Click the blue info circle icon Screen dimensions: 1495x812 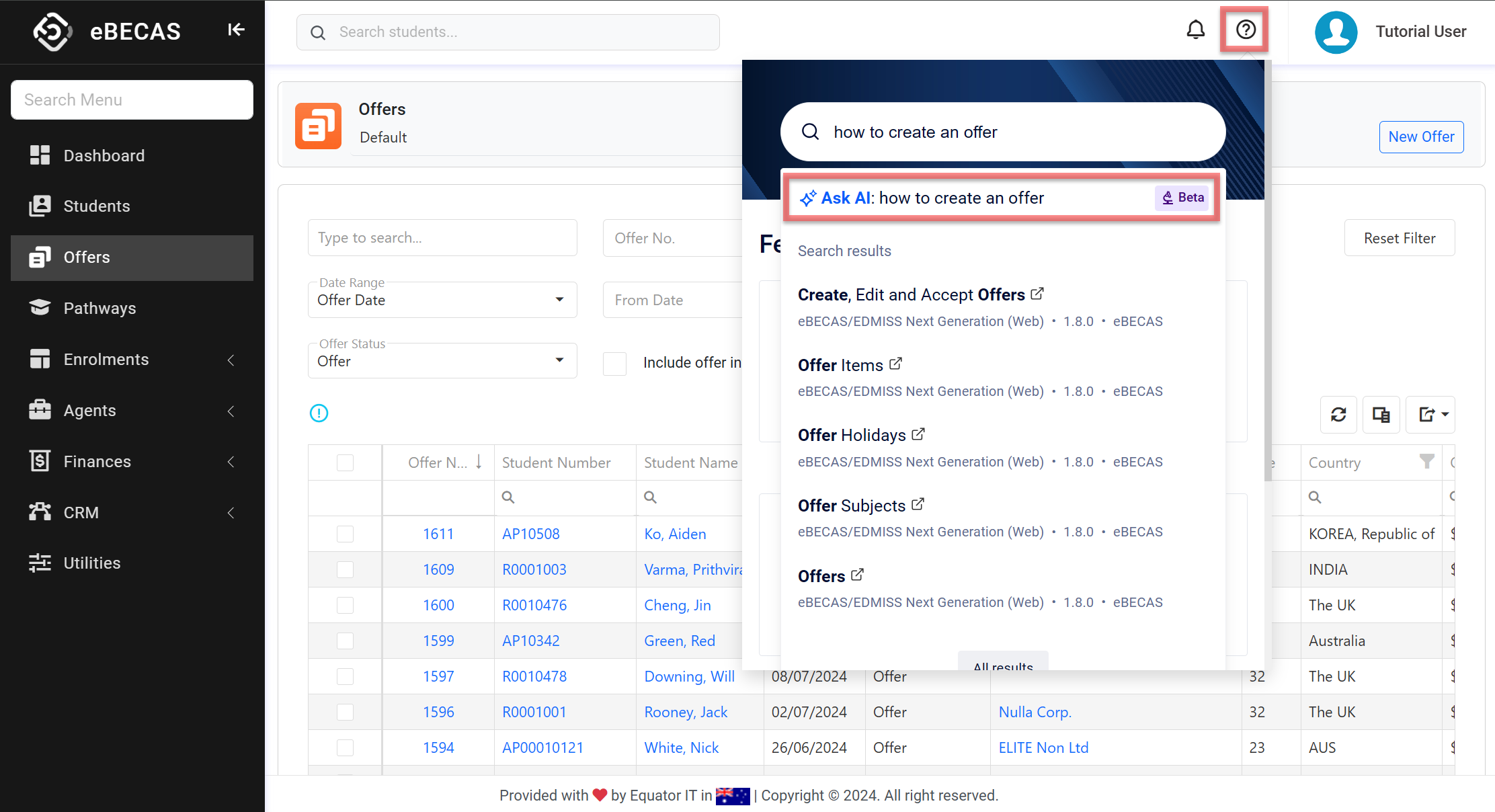tap(319, 413)
